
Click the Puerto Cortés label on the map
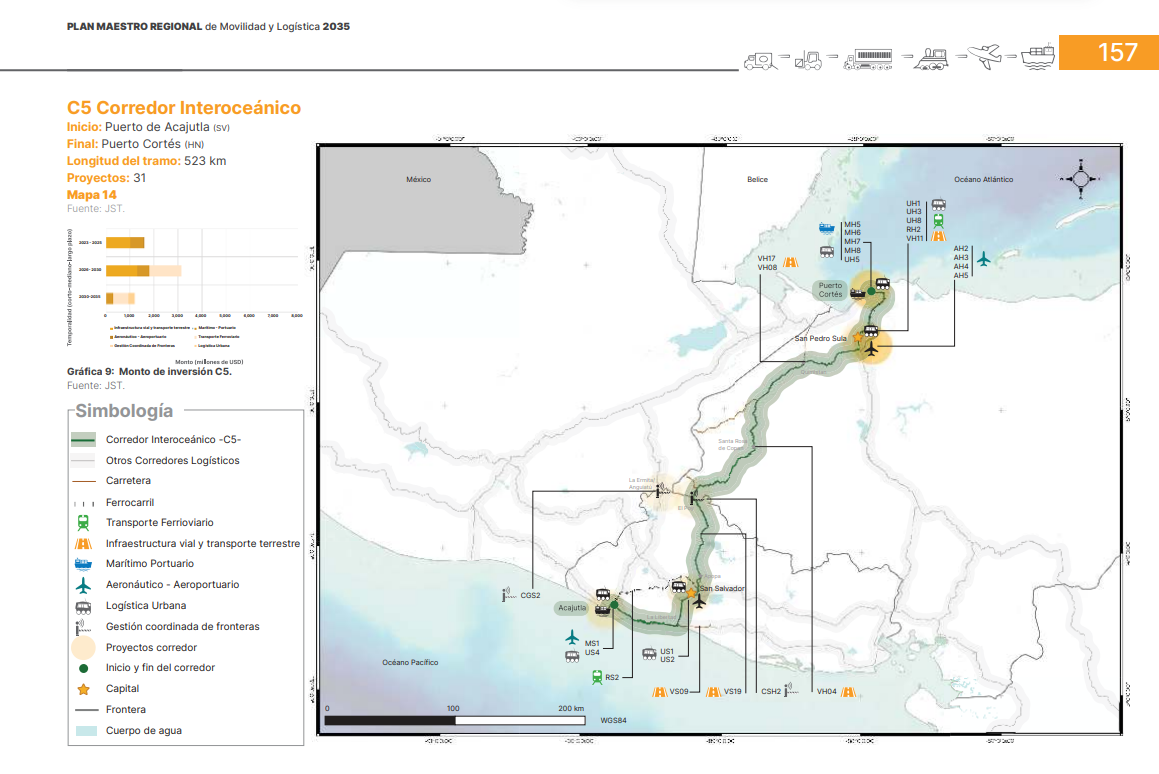pos(830,291)
